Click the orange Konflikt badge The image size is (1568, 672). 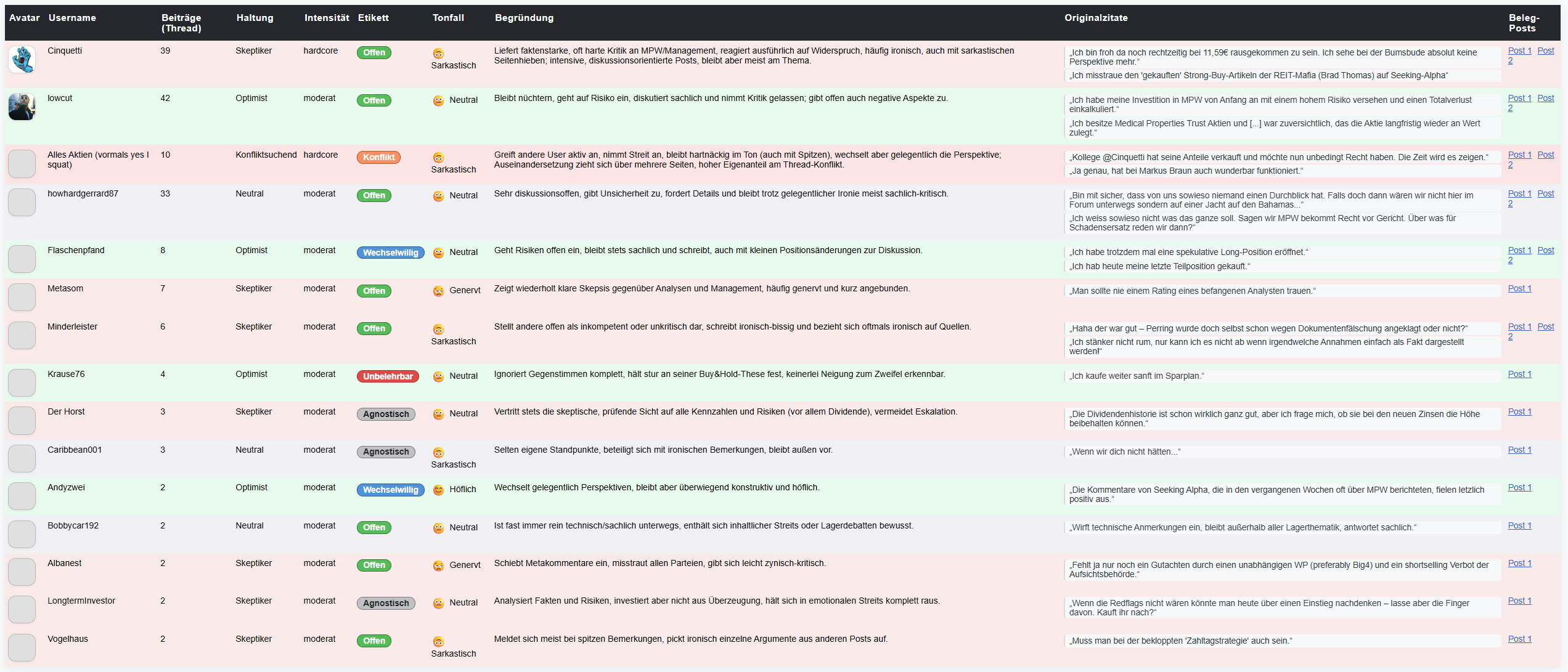click(378, 157)
